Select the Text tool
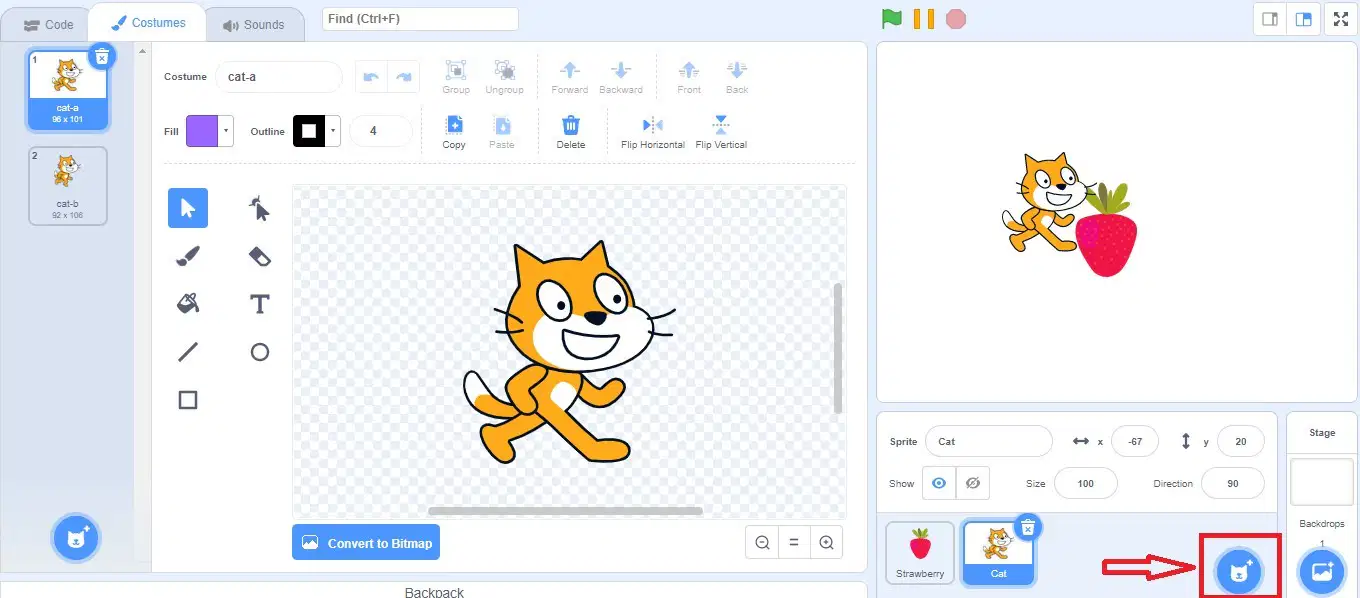This screenshot has height=598, width=1360. pyautogui.click(x=259, y=303)
